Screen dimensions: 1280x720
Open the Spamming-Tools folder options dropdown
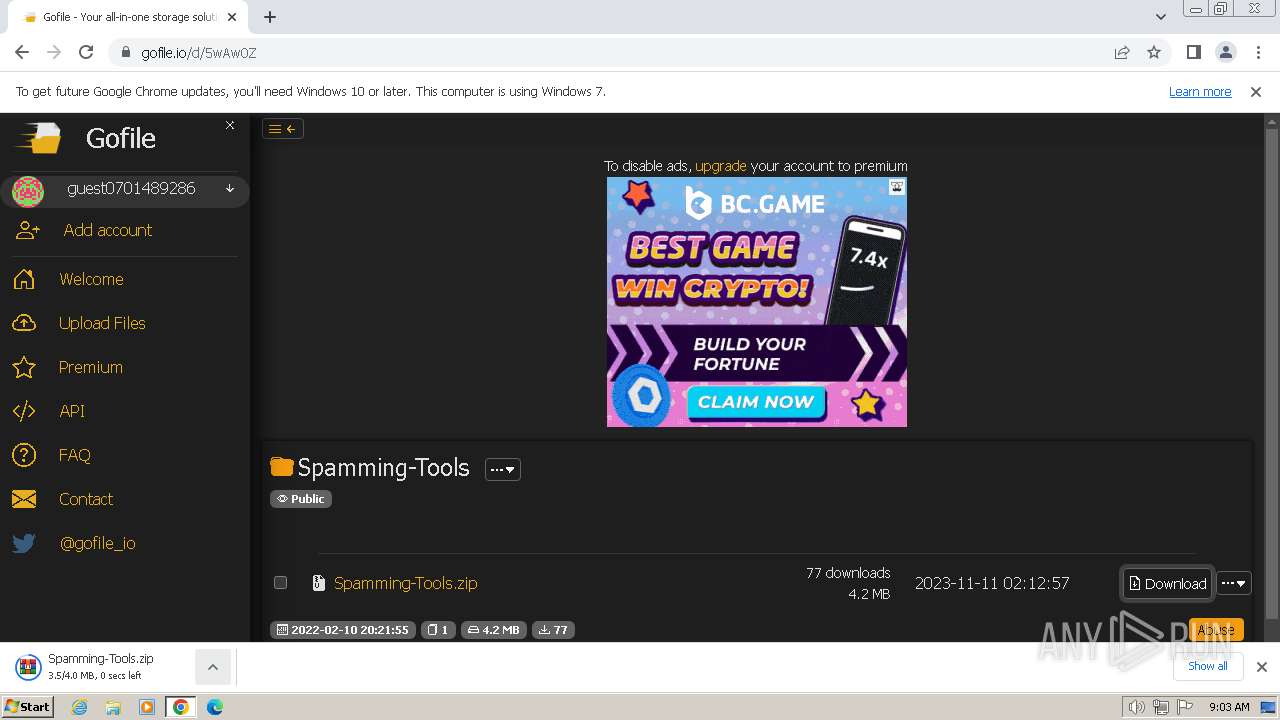pos(503,469)
